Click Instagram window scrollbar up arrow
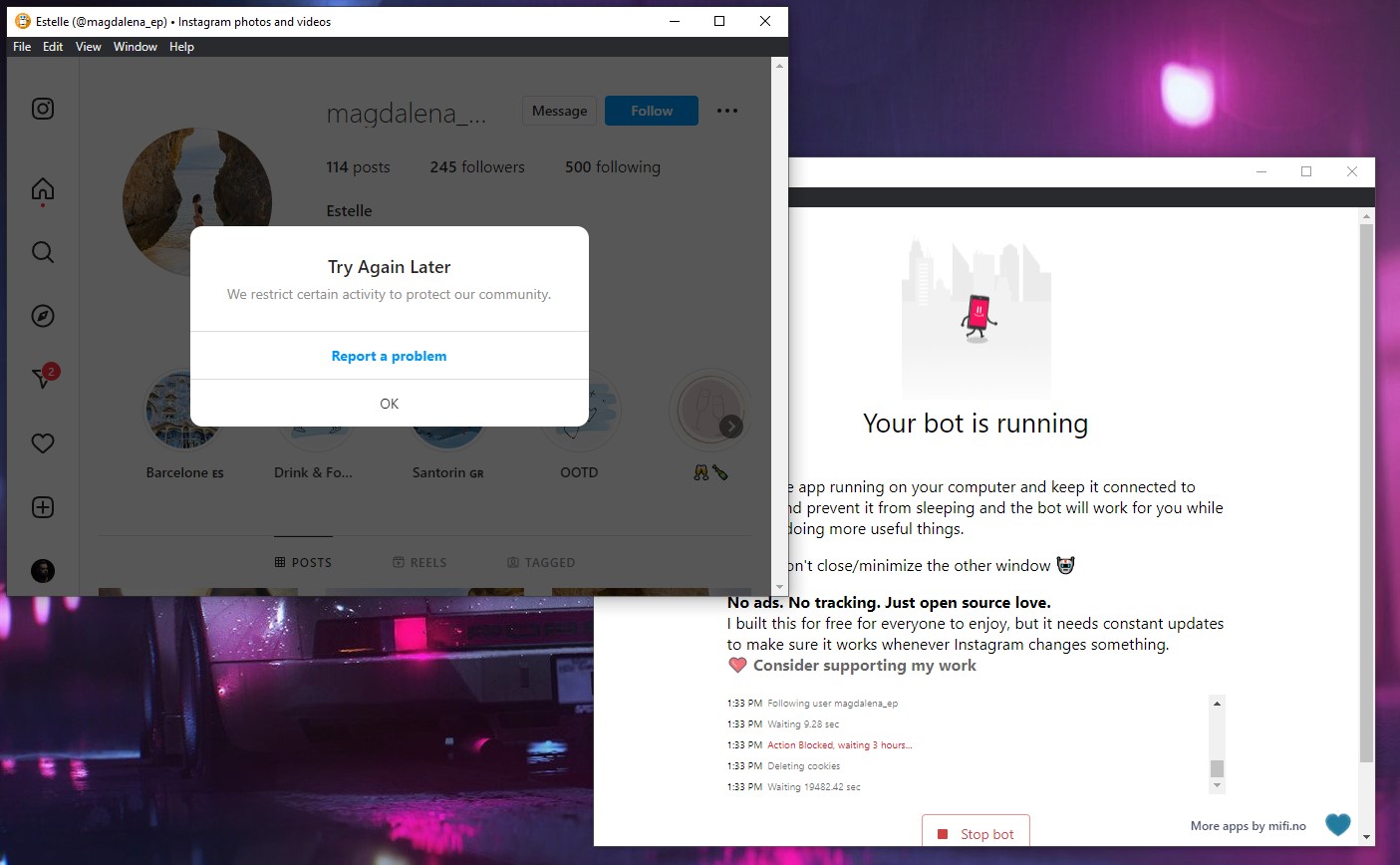The height and width of the screenshot is (865, 1400). pos(779,66)
